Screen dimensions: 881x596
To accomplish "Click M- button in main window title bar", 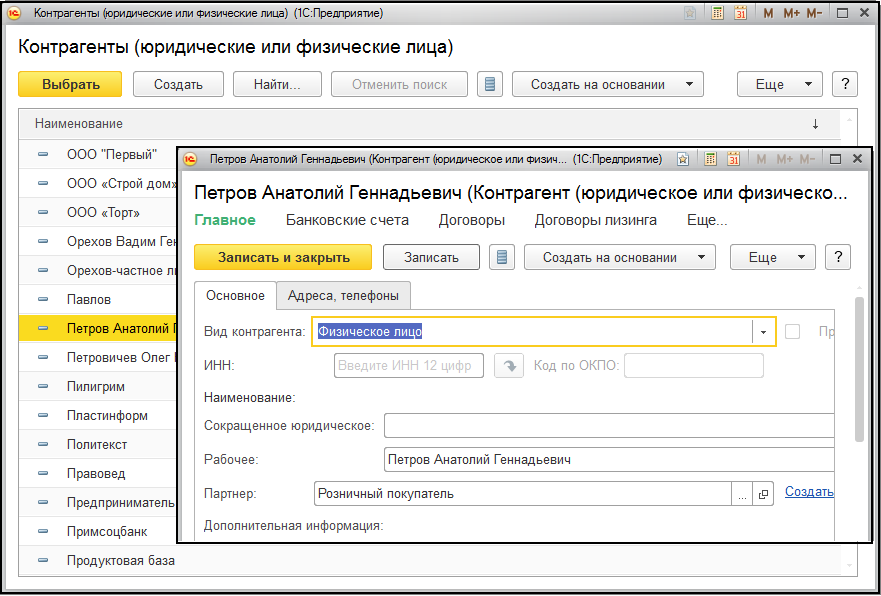I will (814, 13).
